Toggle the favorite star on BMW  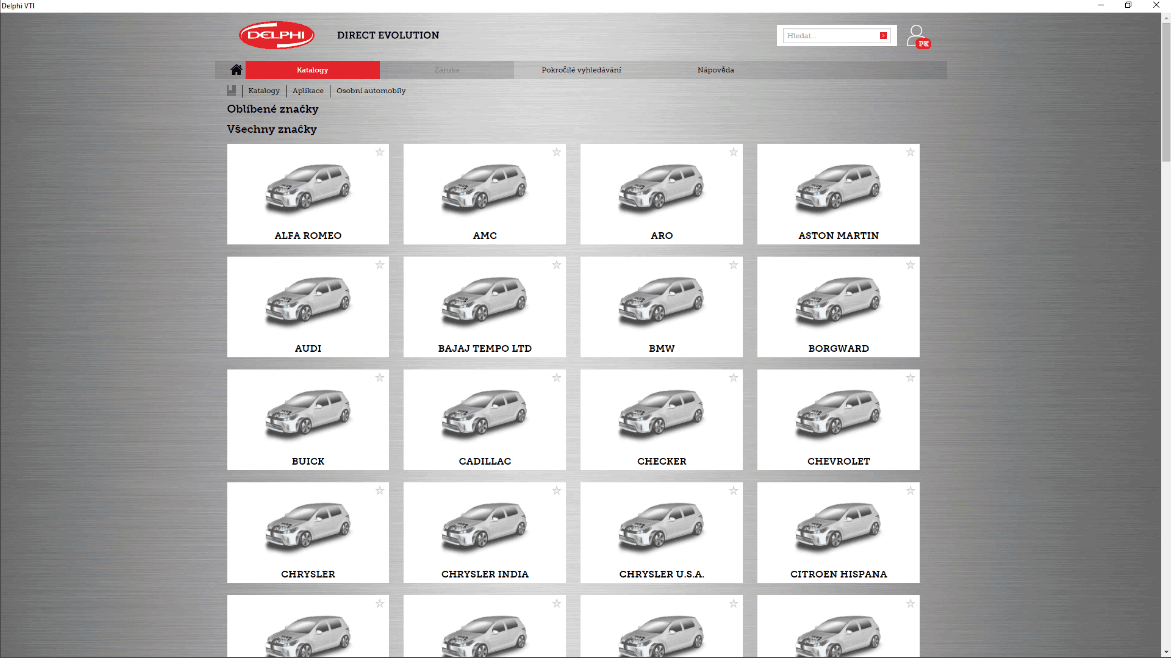[x=733, y=265]
